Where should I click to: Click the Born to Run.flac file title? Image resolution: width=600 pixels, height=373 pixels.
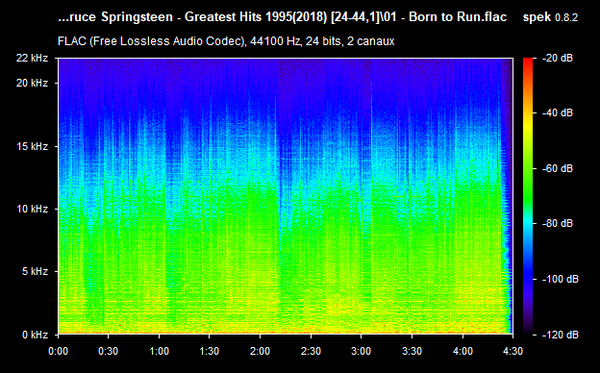pyautogui.click(x=282, y=17)
